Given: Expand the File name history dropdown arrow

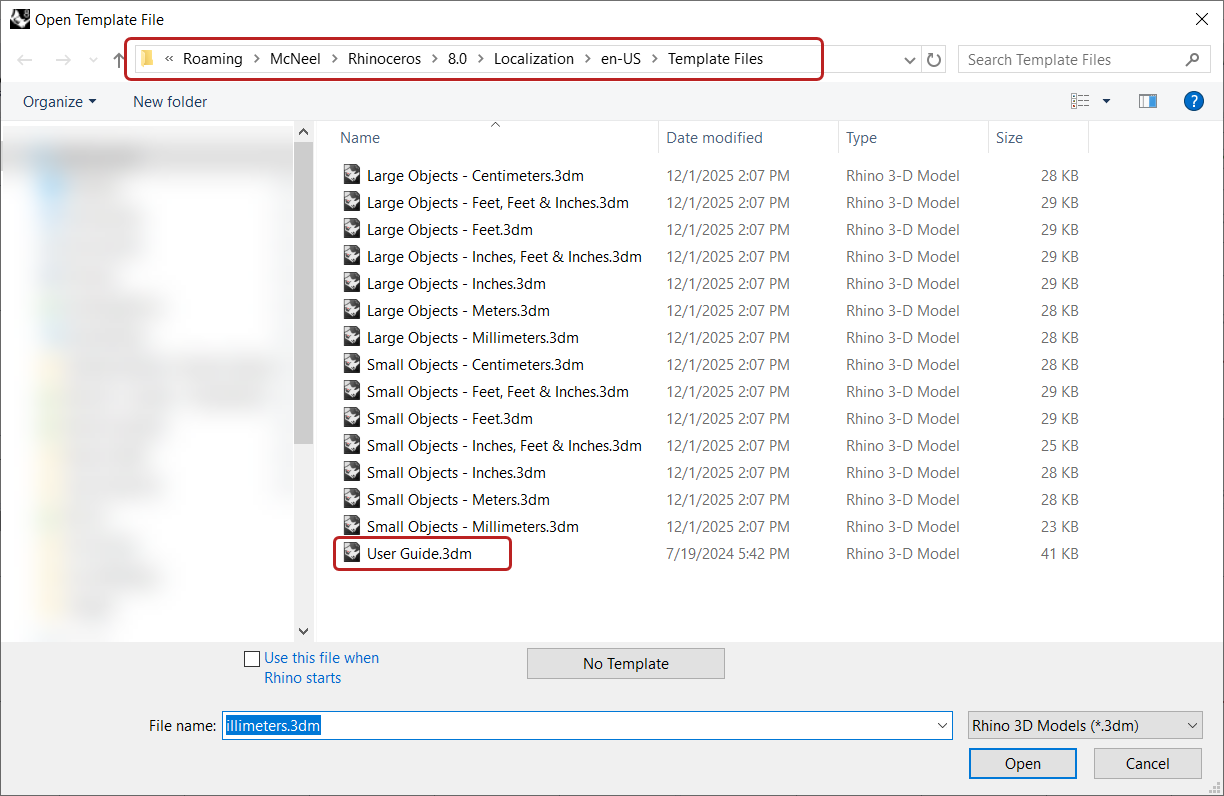Looking at the screenshot, I should pyautogui.click(x=941, y=726).
